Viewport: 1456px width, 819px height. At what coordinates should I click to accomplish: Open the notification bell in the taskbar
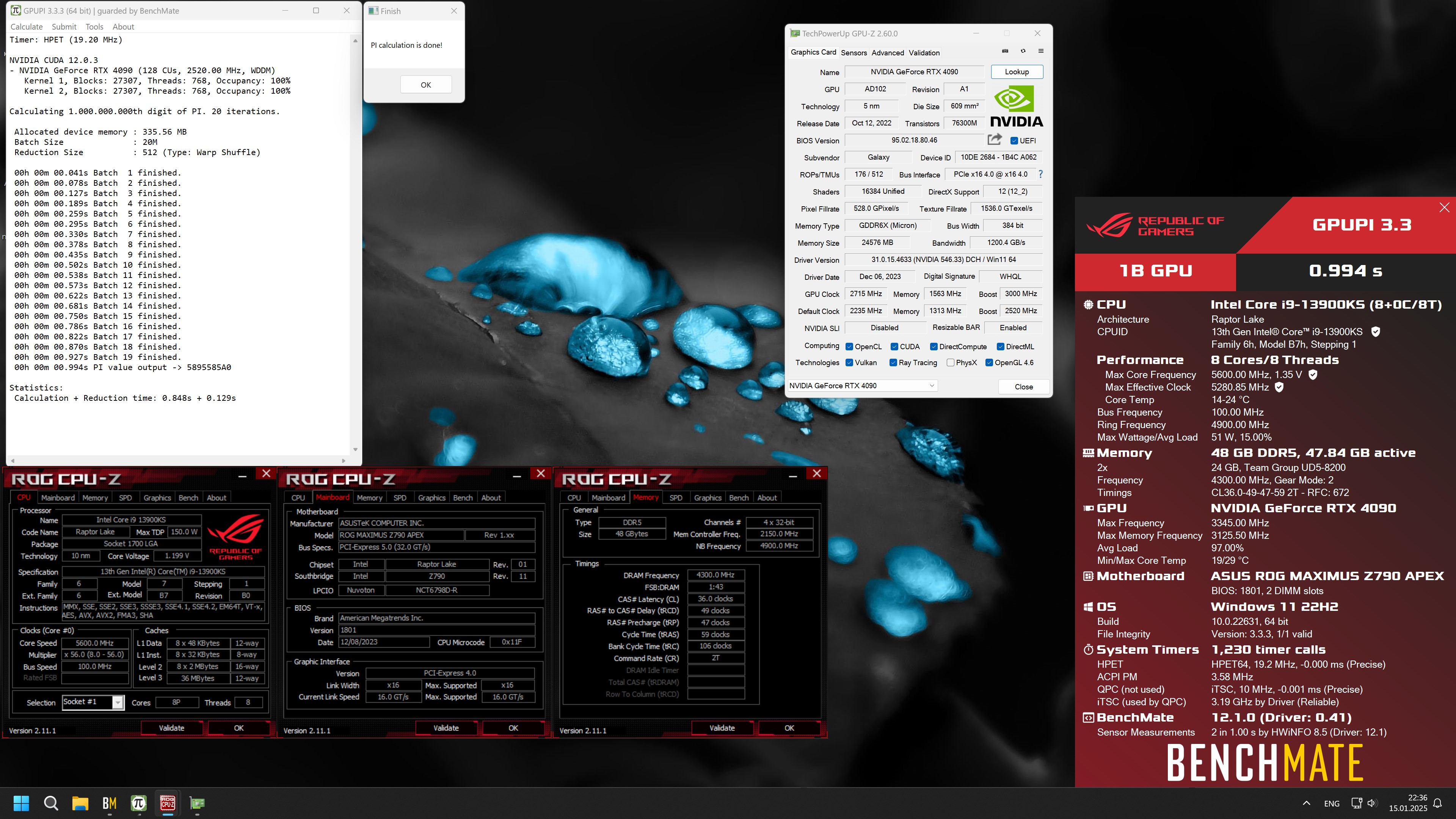[x=1438, y=803]
